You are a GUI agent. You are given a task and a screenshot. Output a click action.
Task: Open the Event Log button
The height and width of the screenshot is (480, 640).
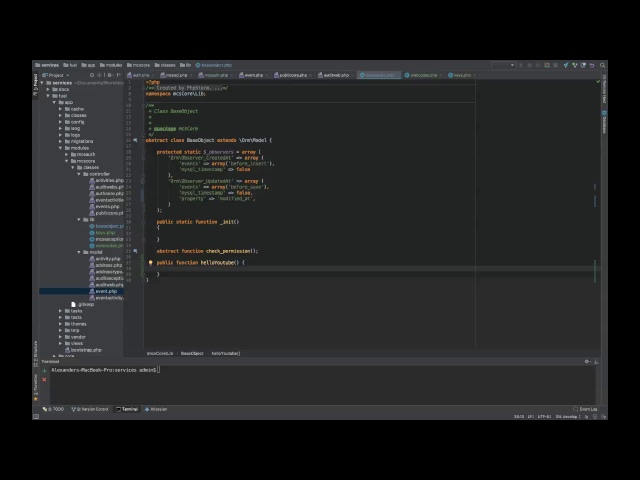point(585,409)
